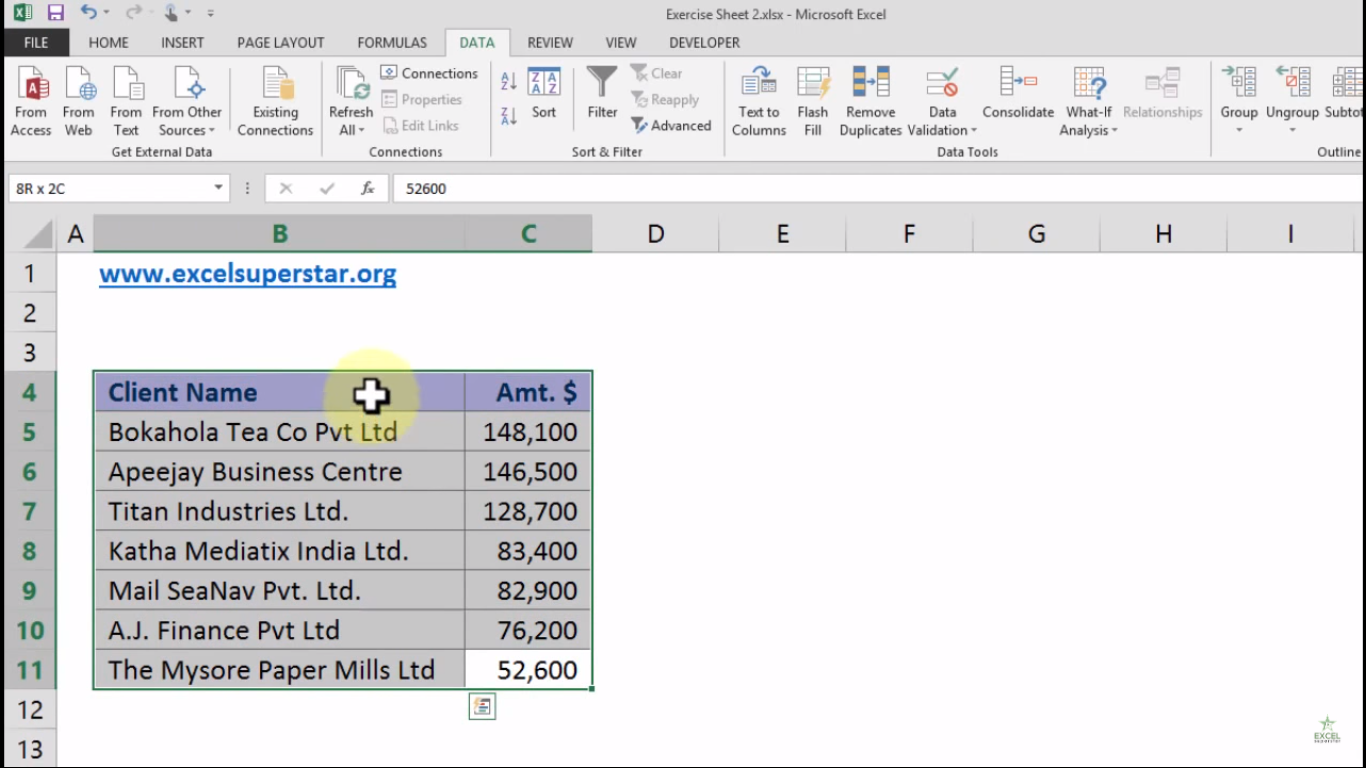
Task: Open the Name Box dropdown arrow
Action: point(219,188)
